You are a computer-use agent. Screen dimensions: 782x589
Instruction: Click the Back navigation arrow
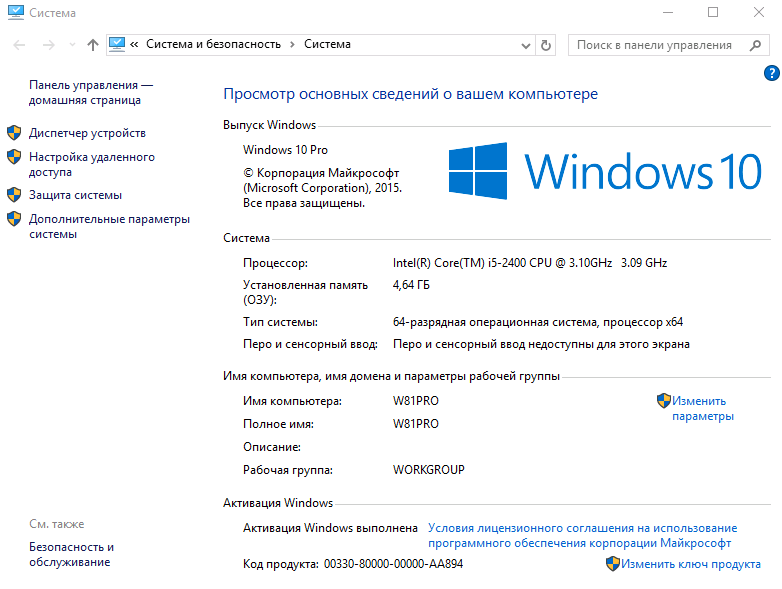click(19, 45)
